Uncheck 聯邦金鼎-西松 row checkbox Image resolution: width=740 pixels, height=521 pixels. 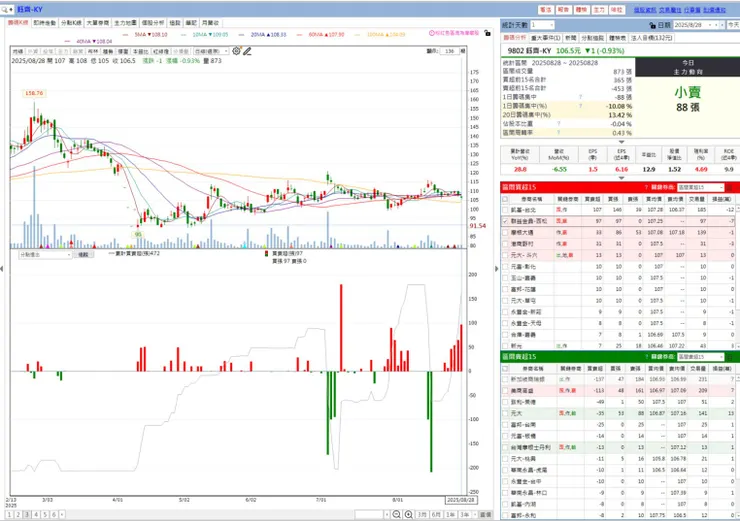pos(505,221)
